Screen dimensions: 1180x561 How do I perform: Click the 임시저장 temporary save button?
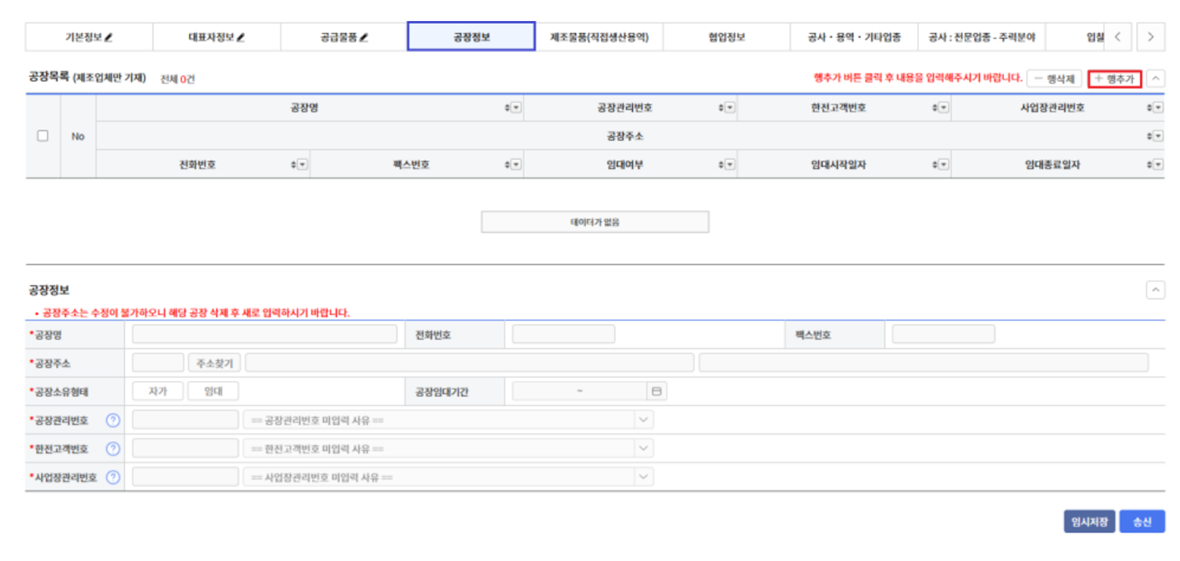pyautogui.click(x=1090, y=522)
